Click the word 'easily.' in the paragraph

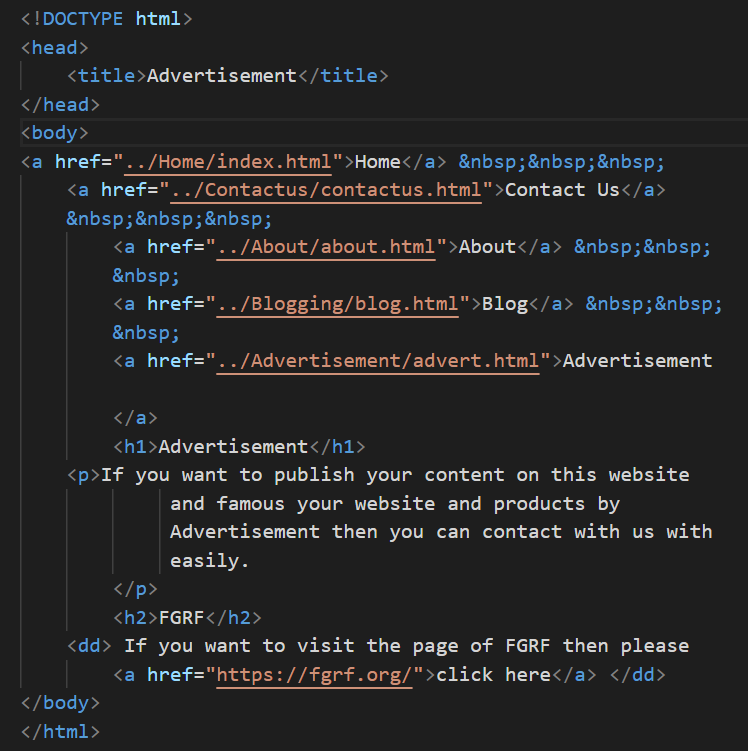pyautogui.click(x=210, y=561)
